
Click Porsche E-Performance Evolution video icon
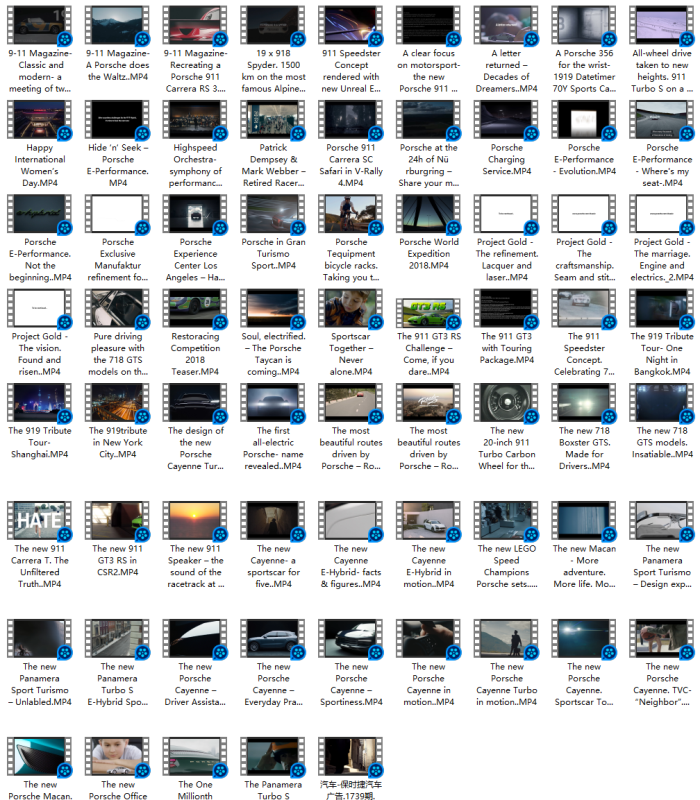coord(584,119)
